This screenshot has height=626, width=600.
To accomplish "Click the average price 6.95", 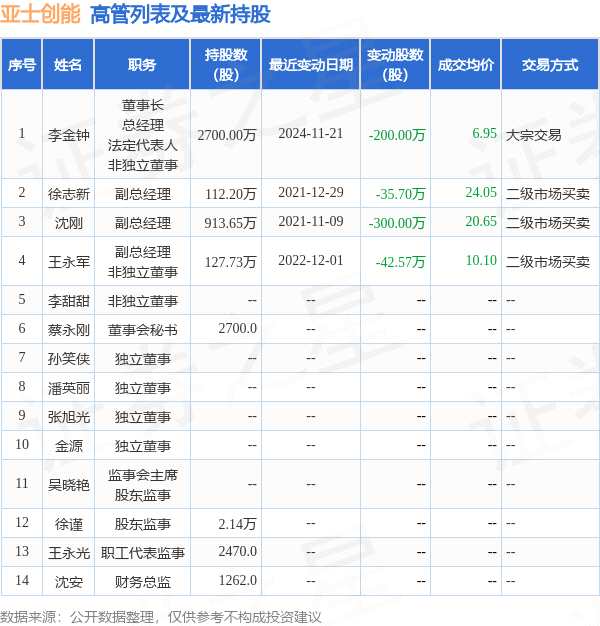I will pyautogui.click(x=484, y=133).
